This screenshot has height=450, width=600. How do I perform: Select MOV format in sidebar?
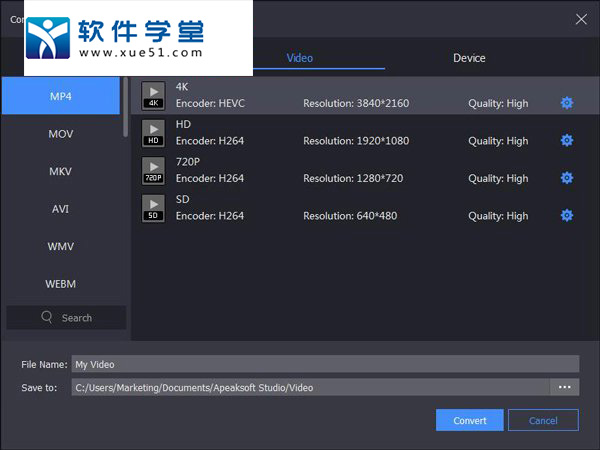coord(61,134)
